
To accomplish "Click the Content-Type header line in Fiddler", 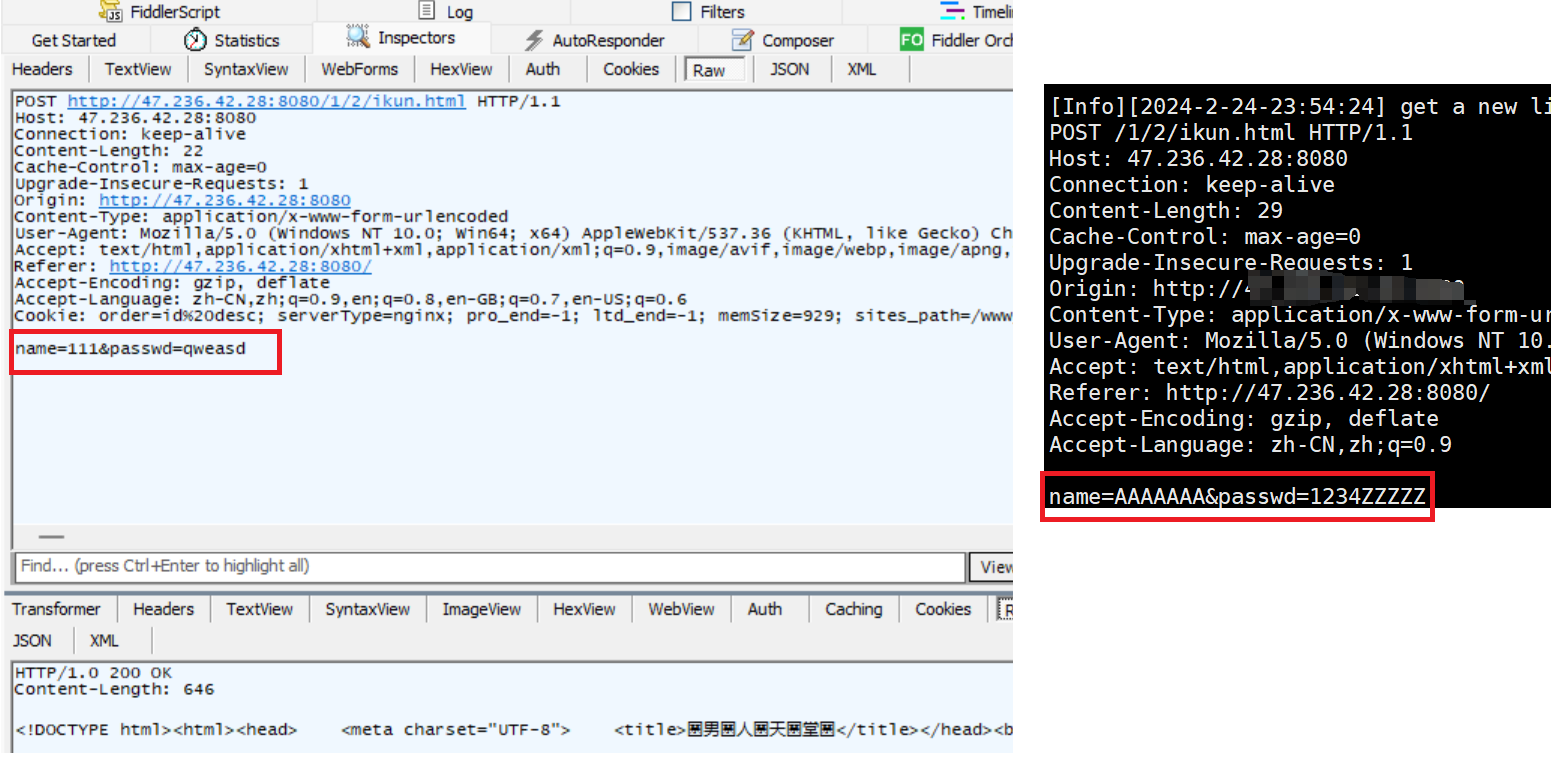I will [x=261, y=217].
